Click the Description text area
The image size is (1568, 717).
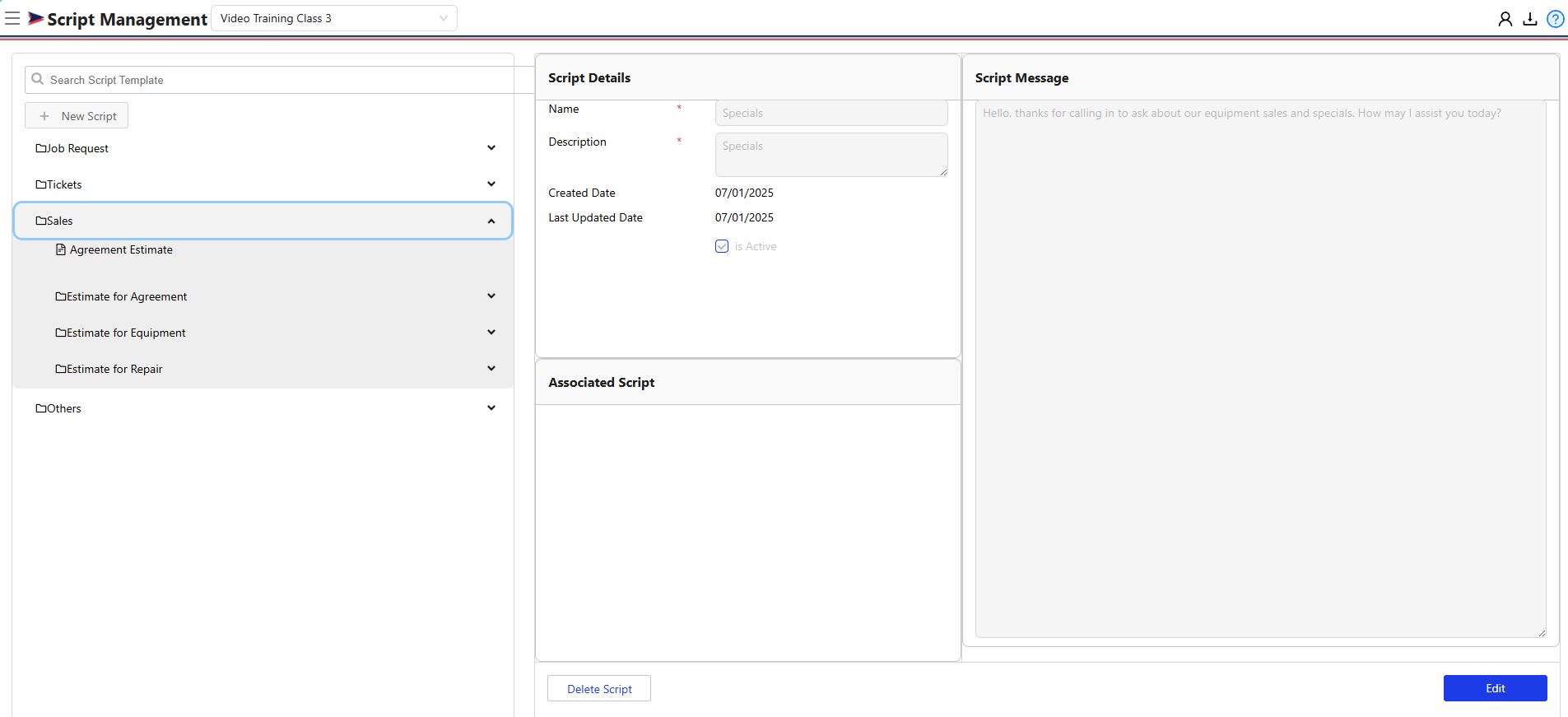coord(831,155)
